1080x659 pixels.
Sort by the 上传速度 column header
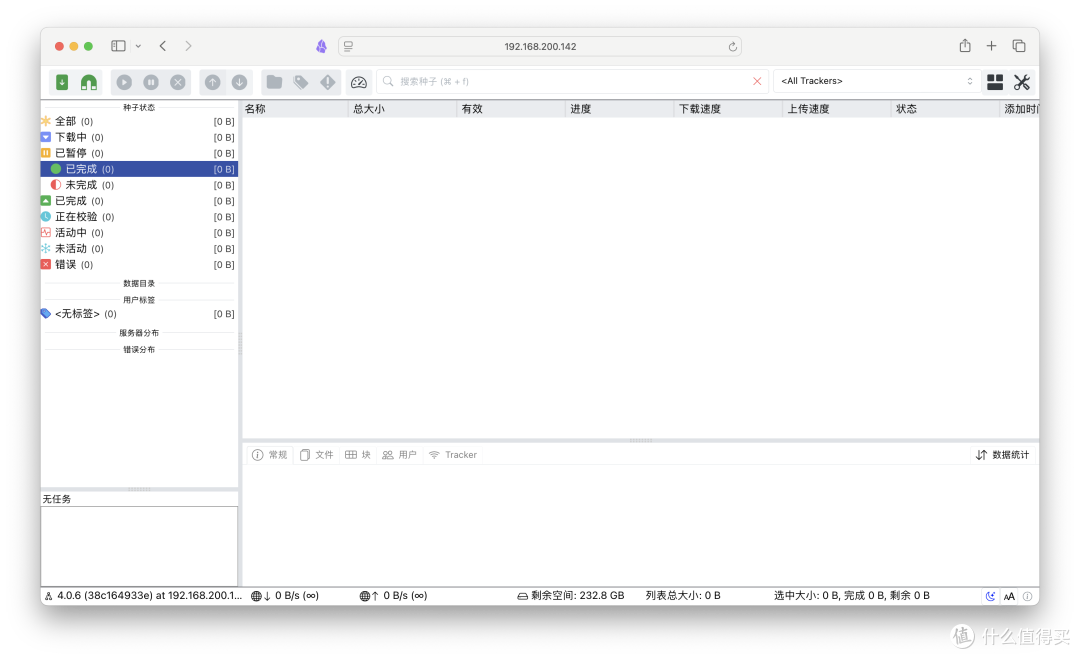[x=837, y=109]
